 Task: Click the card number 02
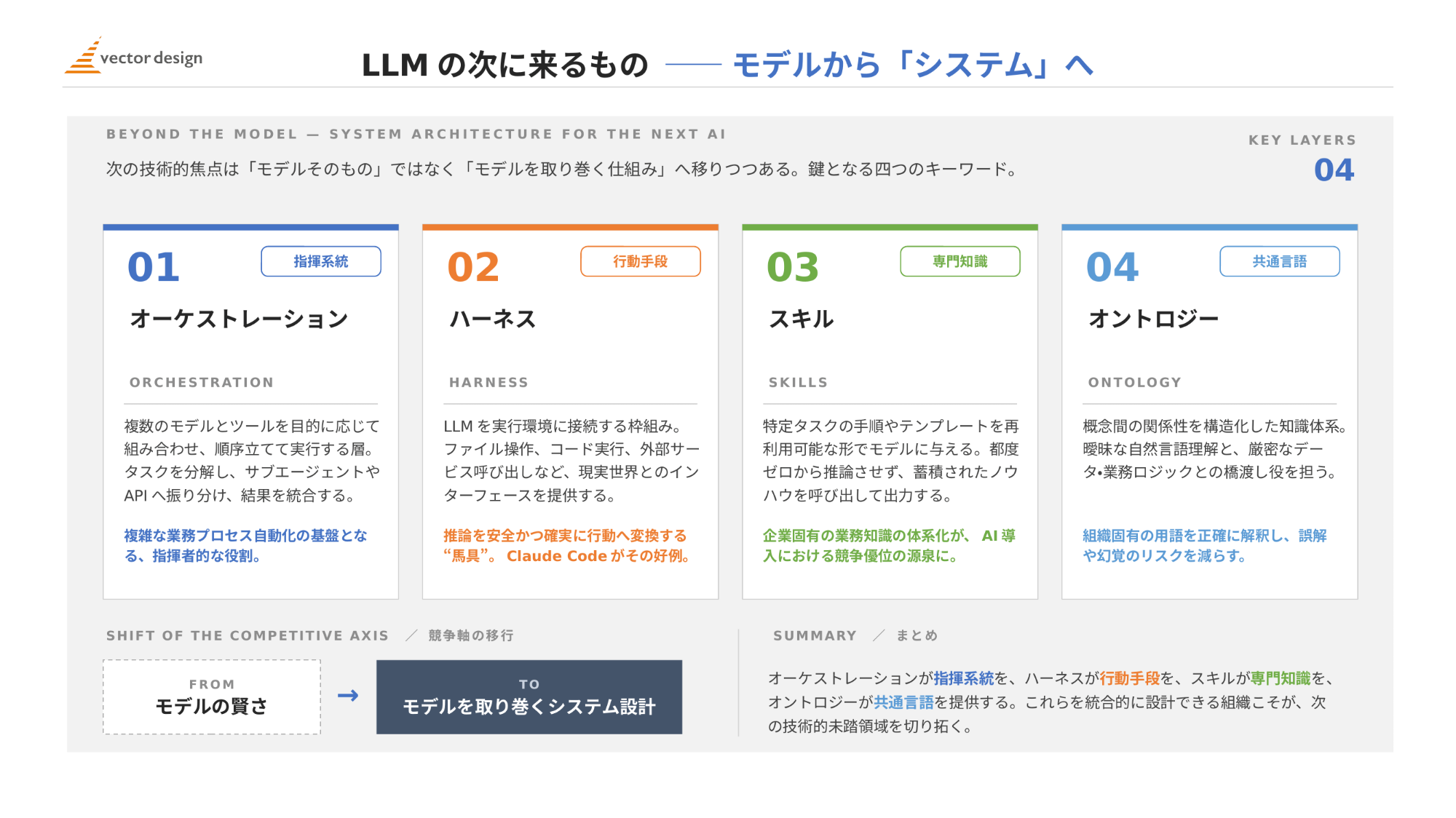(473, 267)
